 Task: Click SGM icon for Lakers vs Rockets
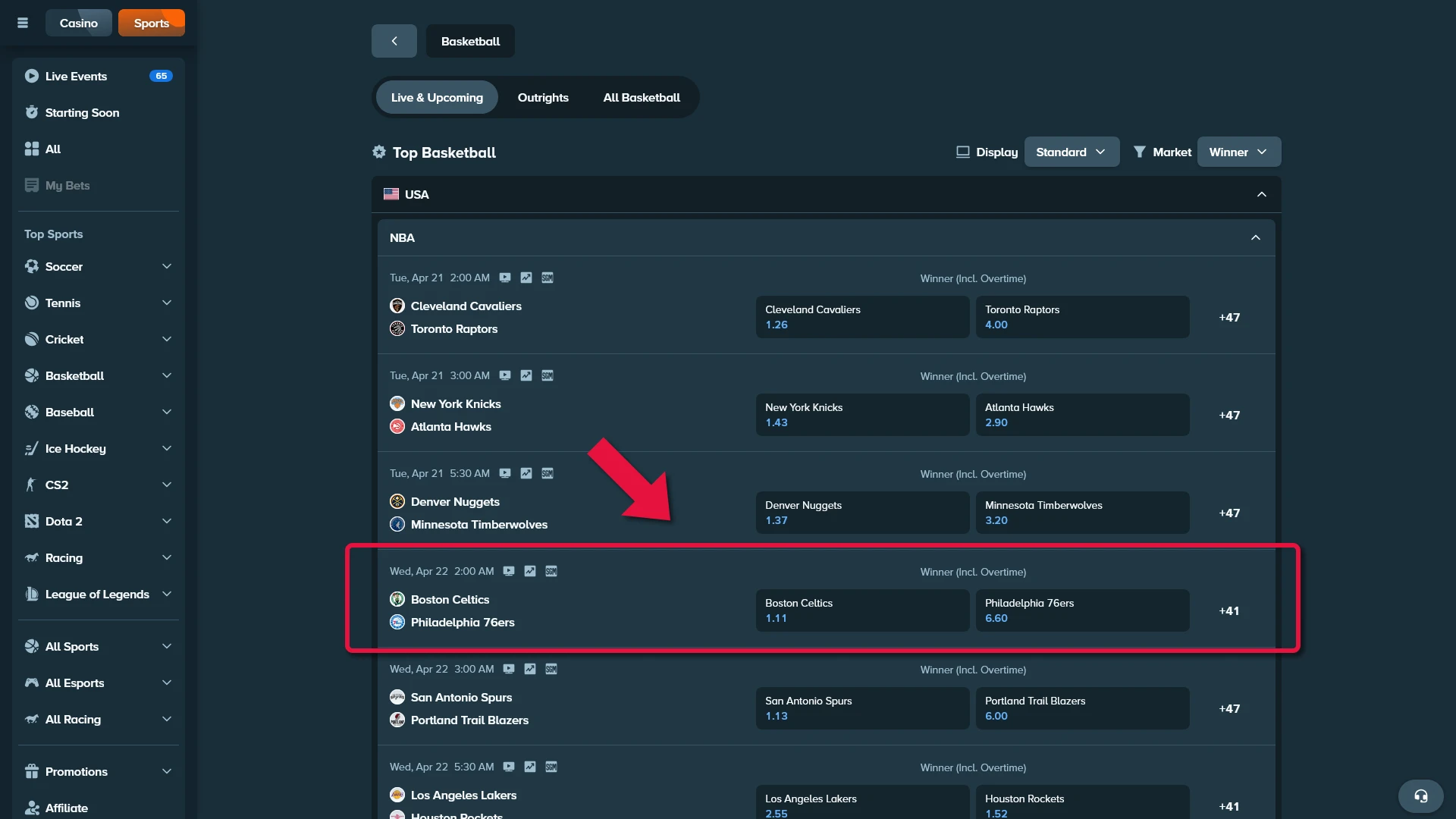[x=551, y=767]
